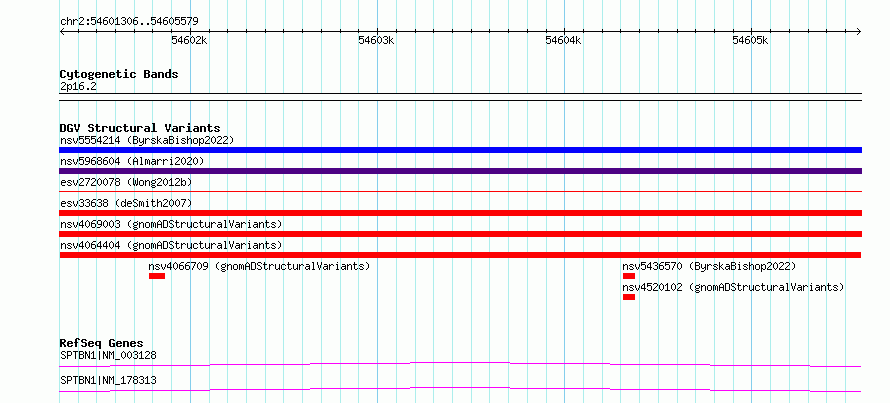Click the 54605k ruler tick label
The width and height of the screenshot is (890, 403).
pos(751,40)
